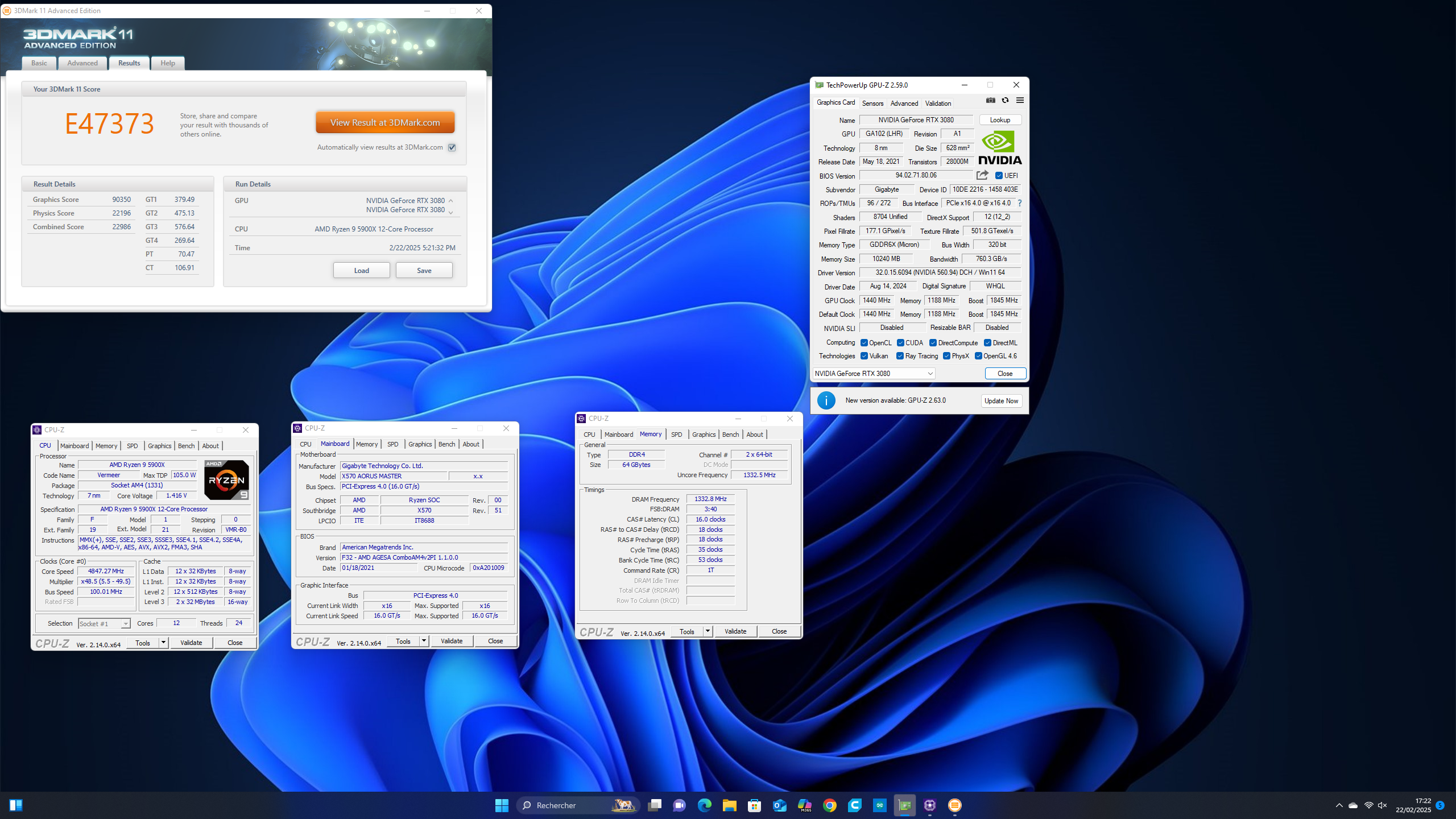Click View Result at 3DMark.com
This screenshot has width=1456, height=819.
click(385, 122)
